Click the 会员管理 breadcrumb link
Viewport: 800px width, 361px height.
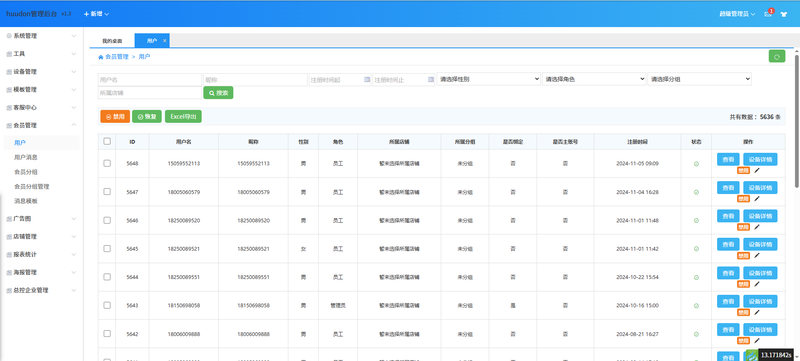tap(117, 57)
